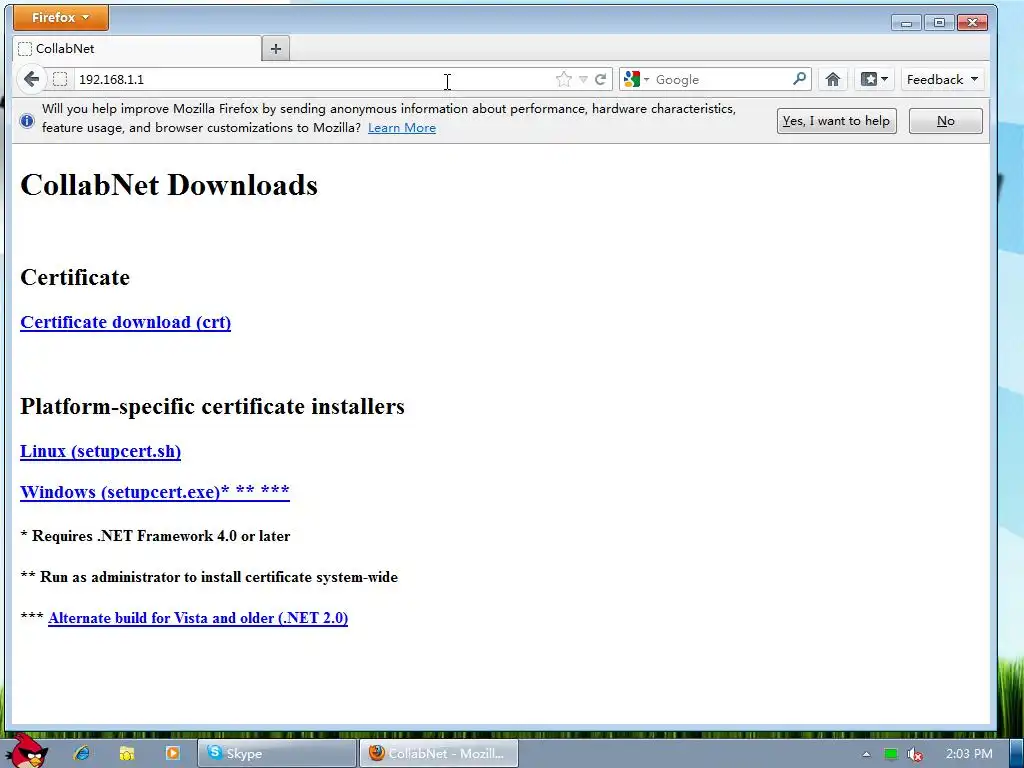The width and height of the screenshot is (1024, 768).
Task: Click the muted volume tray icon
Action: (914, 754)
